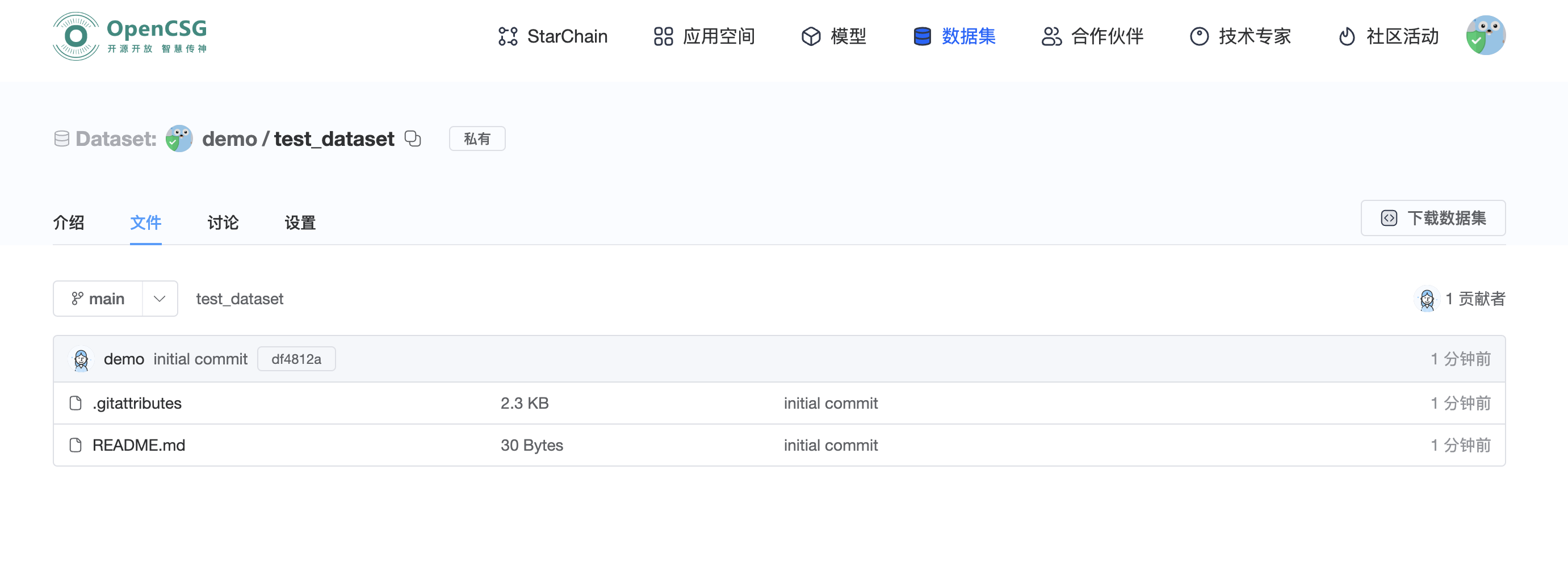Select the main branch selector
Image resolution: width=1568 pixels, height=579 pixels.
tap(99, 299)
